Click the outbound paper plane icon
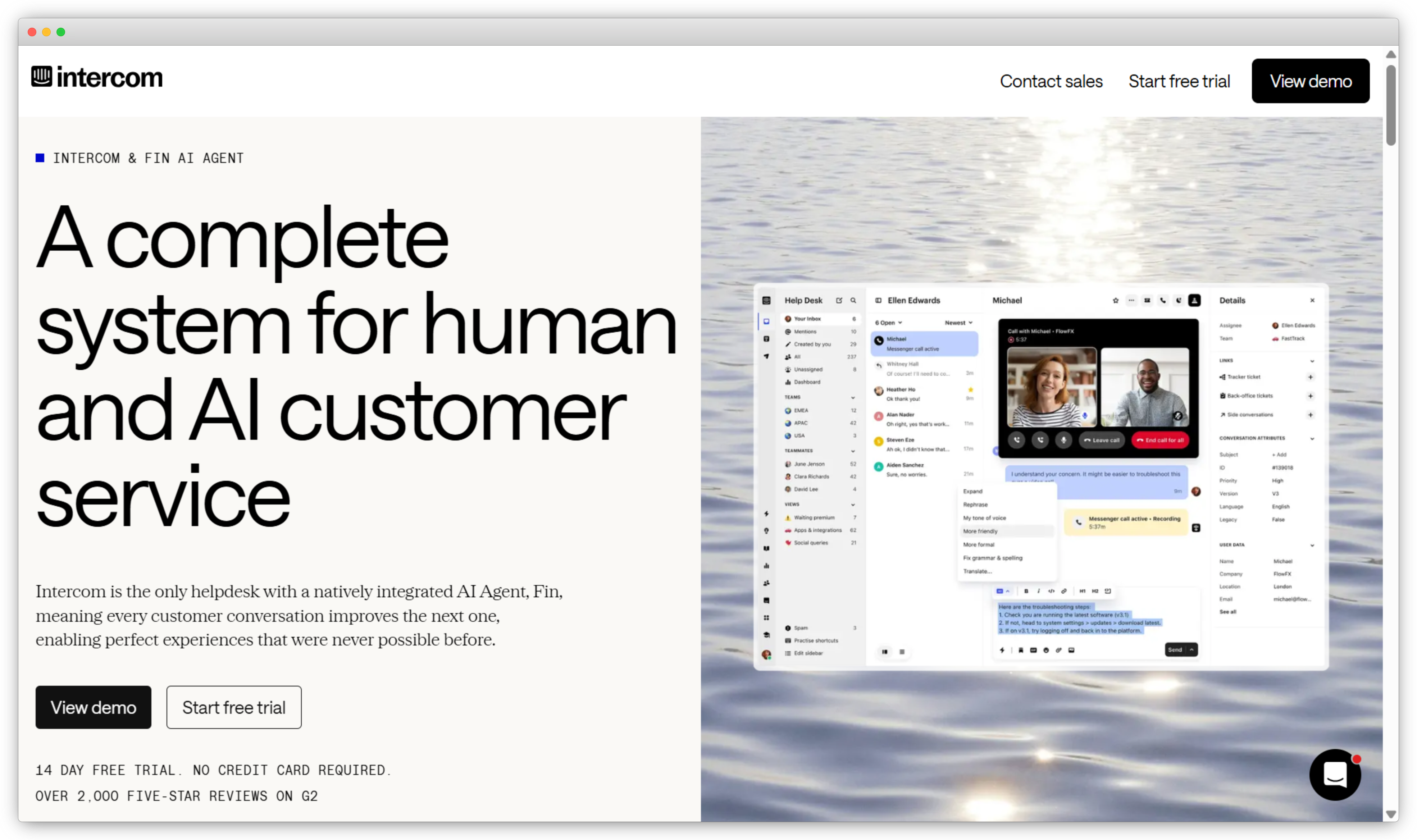Viewport: 1417px width, 840px height. point(766,356)
